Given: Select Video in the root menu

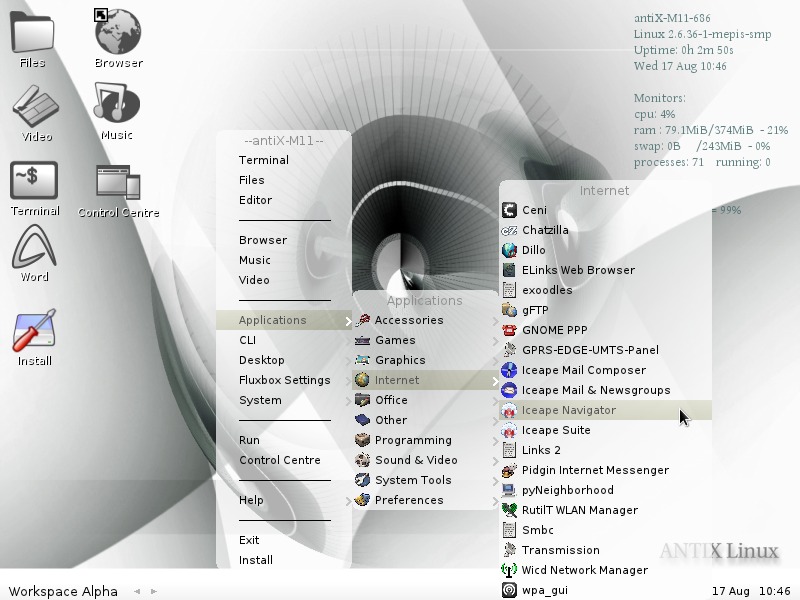Looking at the screenshot, I should pyautogui.click(x=284, y=280).
